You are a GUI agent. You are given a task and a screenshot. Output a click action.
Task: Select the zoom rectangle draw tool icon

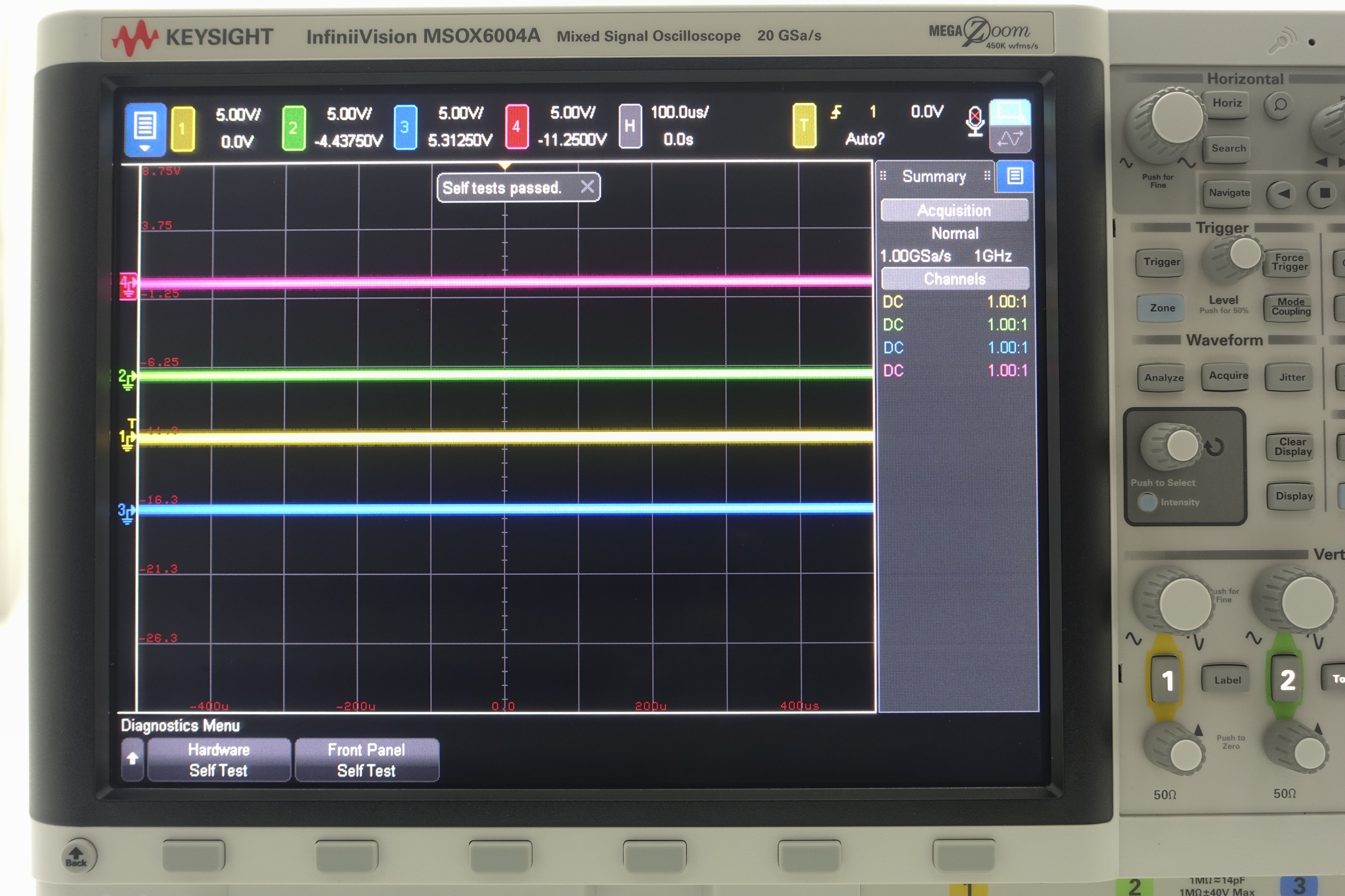coord(1010,112)
